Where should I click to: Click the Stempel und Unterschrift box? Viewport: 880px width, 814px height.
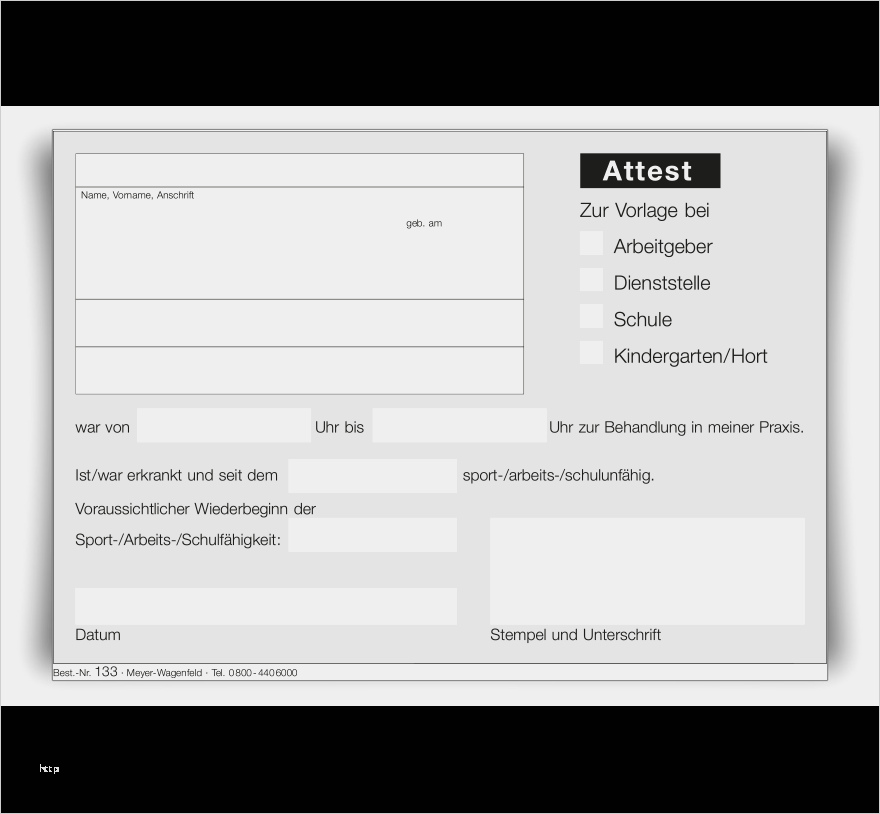click(648, 571)
